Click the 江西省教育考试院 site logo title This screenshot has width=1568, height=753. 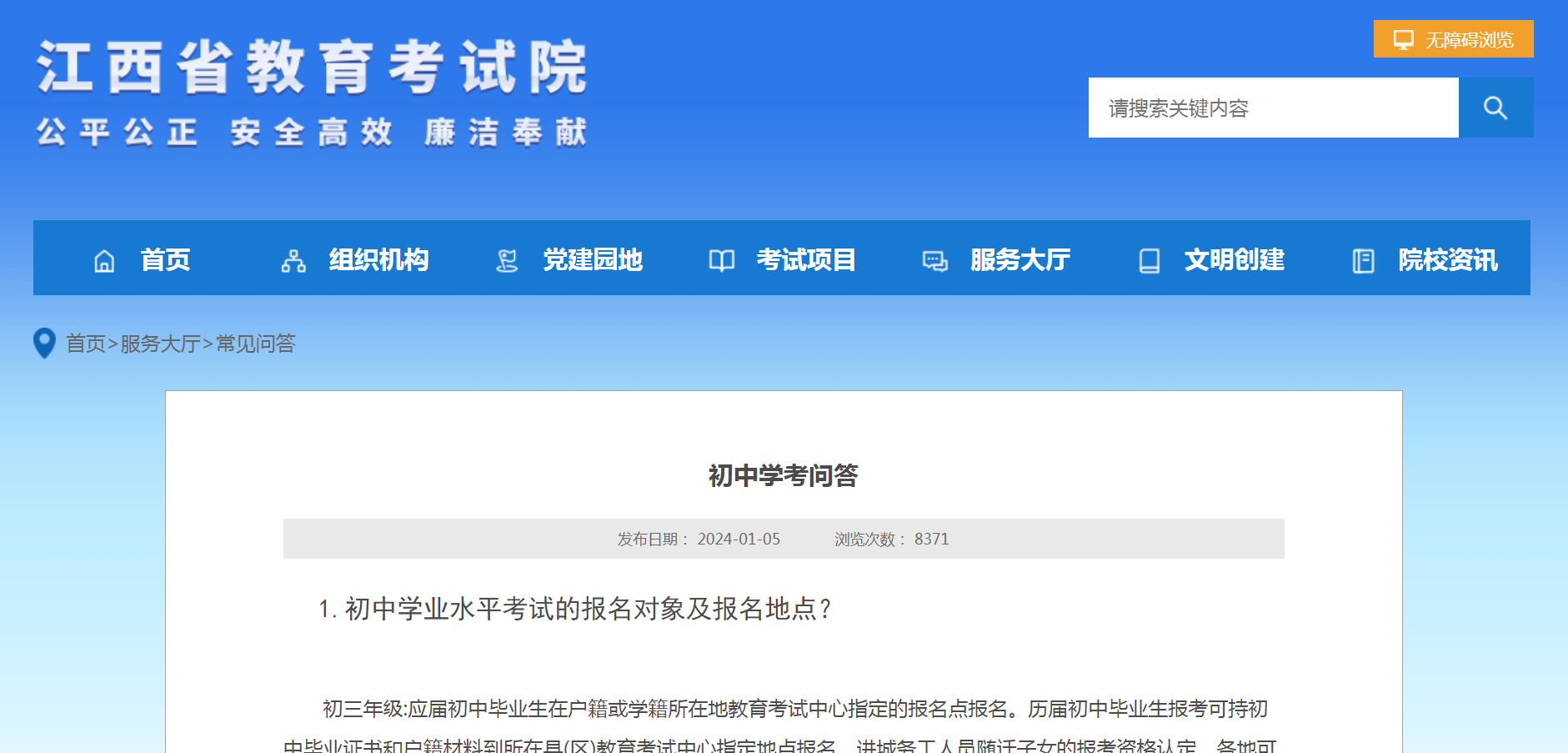[x=312, y=68]
